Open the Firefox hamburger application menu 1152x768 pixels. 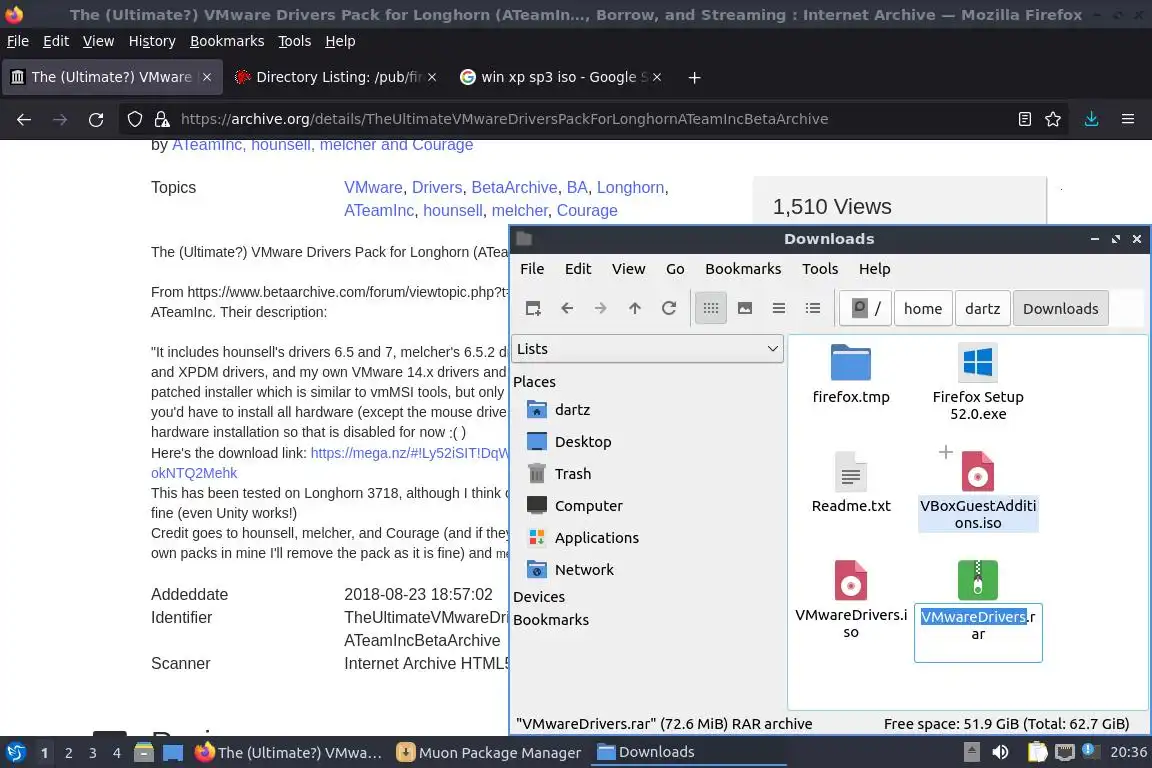[x=1128, y=119]
